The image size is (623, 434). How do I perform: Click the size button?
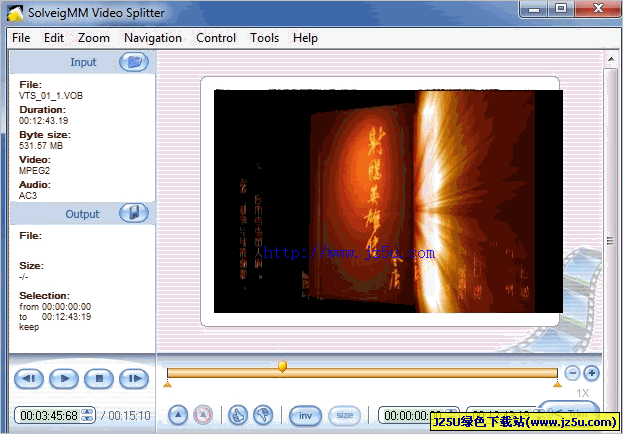(x=344, y=415)
